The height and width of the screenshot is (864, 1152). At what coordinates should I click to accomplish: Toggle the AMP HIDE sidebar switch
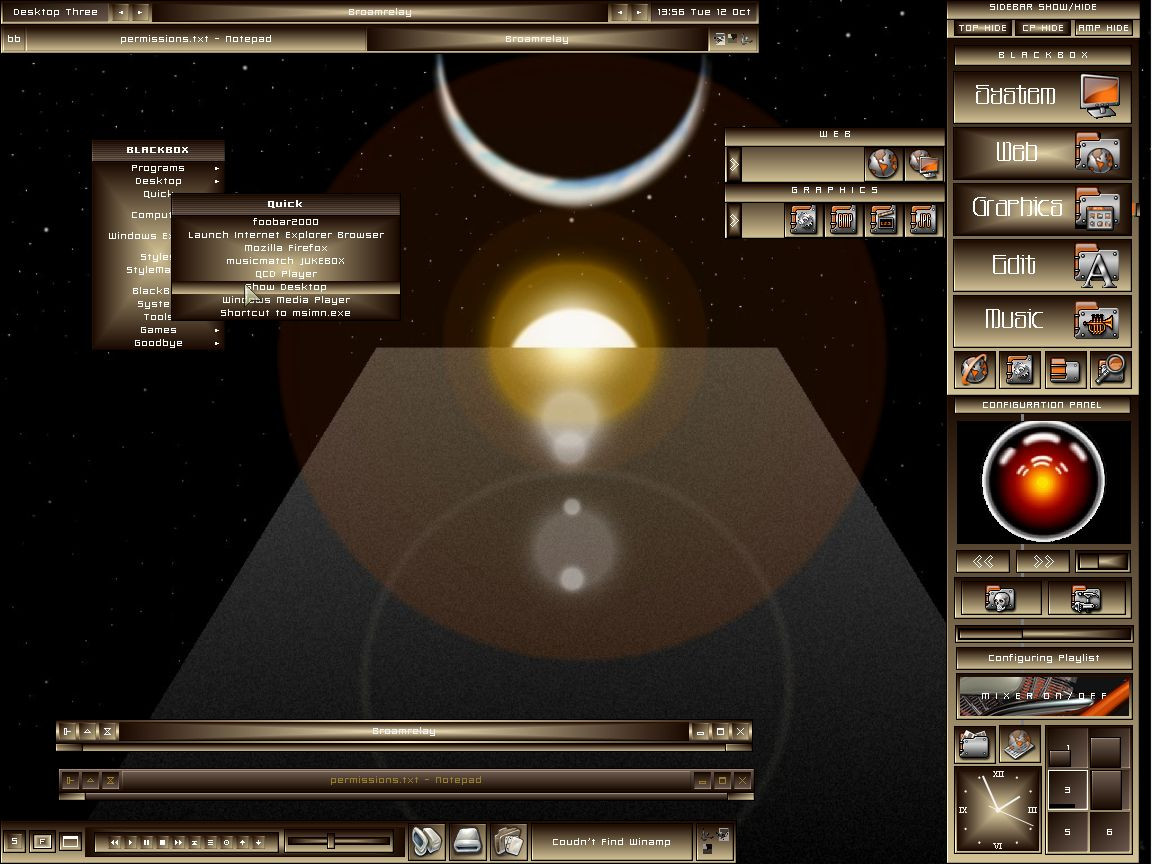1104,28
